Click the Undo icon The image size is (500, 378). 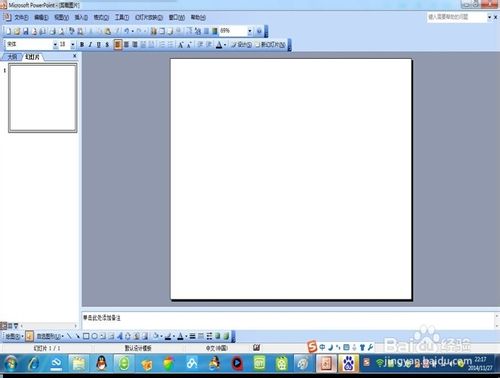(127, 31)
